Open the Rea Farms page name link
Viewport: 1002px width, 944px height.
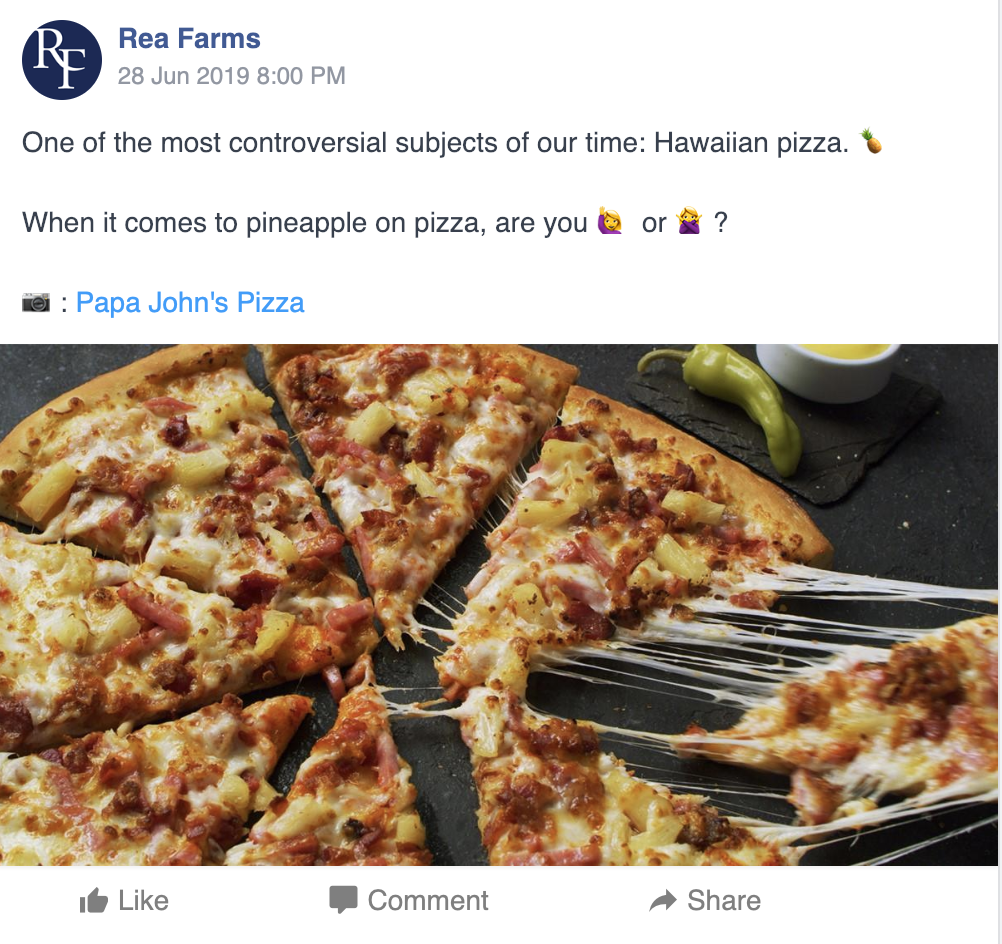tap(189, 39)
